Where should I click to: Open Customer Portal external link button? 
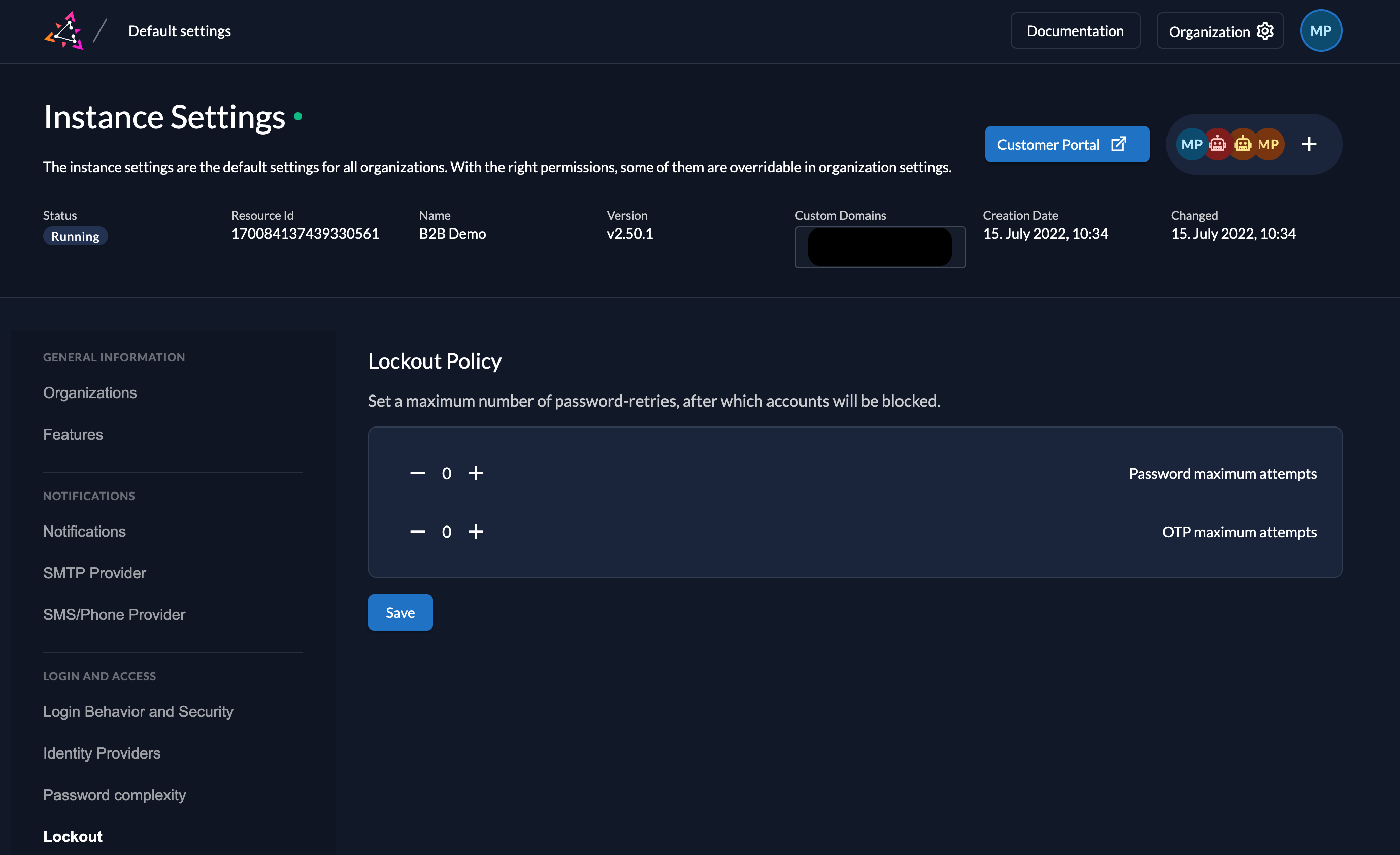(1066, 144)
